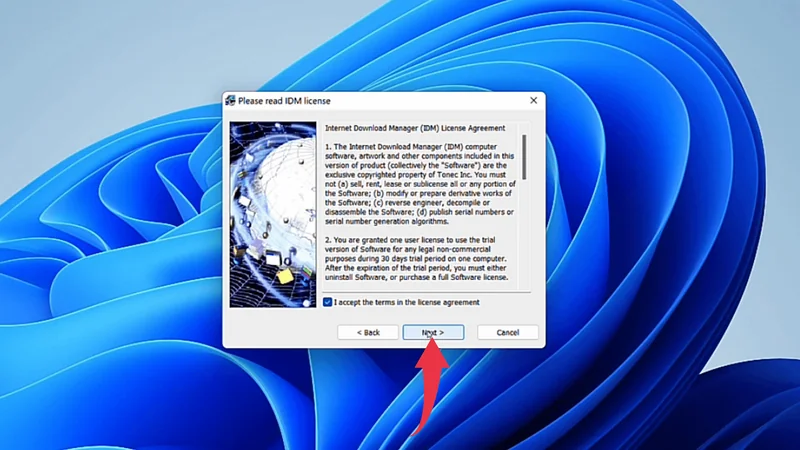This screenshot has height=450, width=800.
Task: Go to previous step with < Back
Action: tap(368, 332)
